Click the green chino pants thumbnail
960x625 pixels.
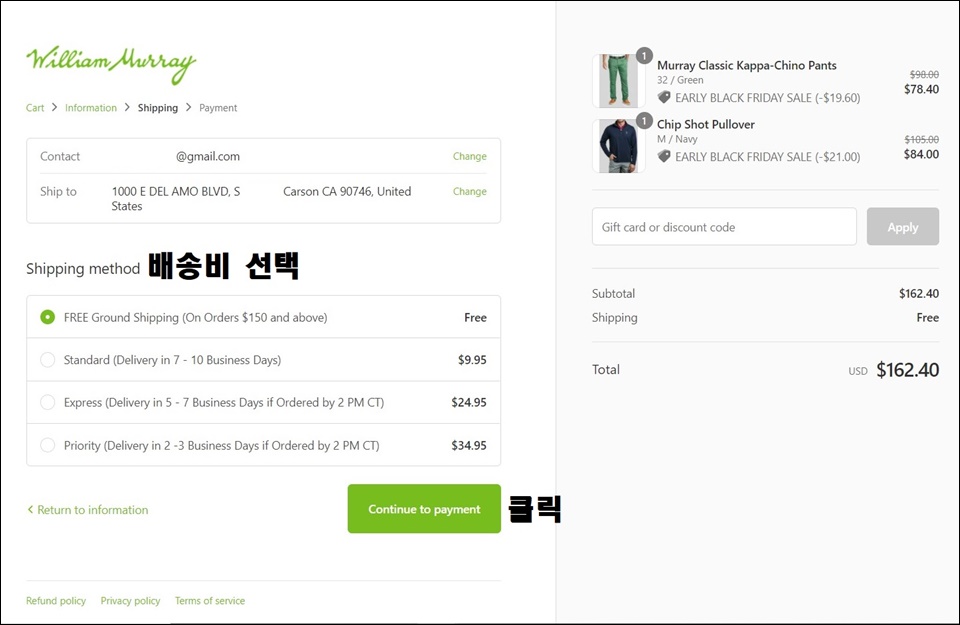click(x=618, y=81)
